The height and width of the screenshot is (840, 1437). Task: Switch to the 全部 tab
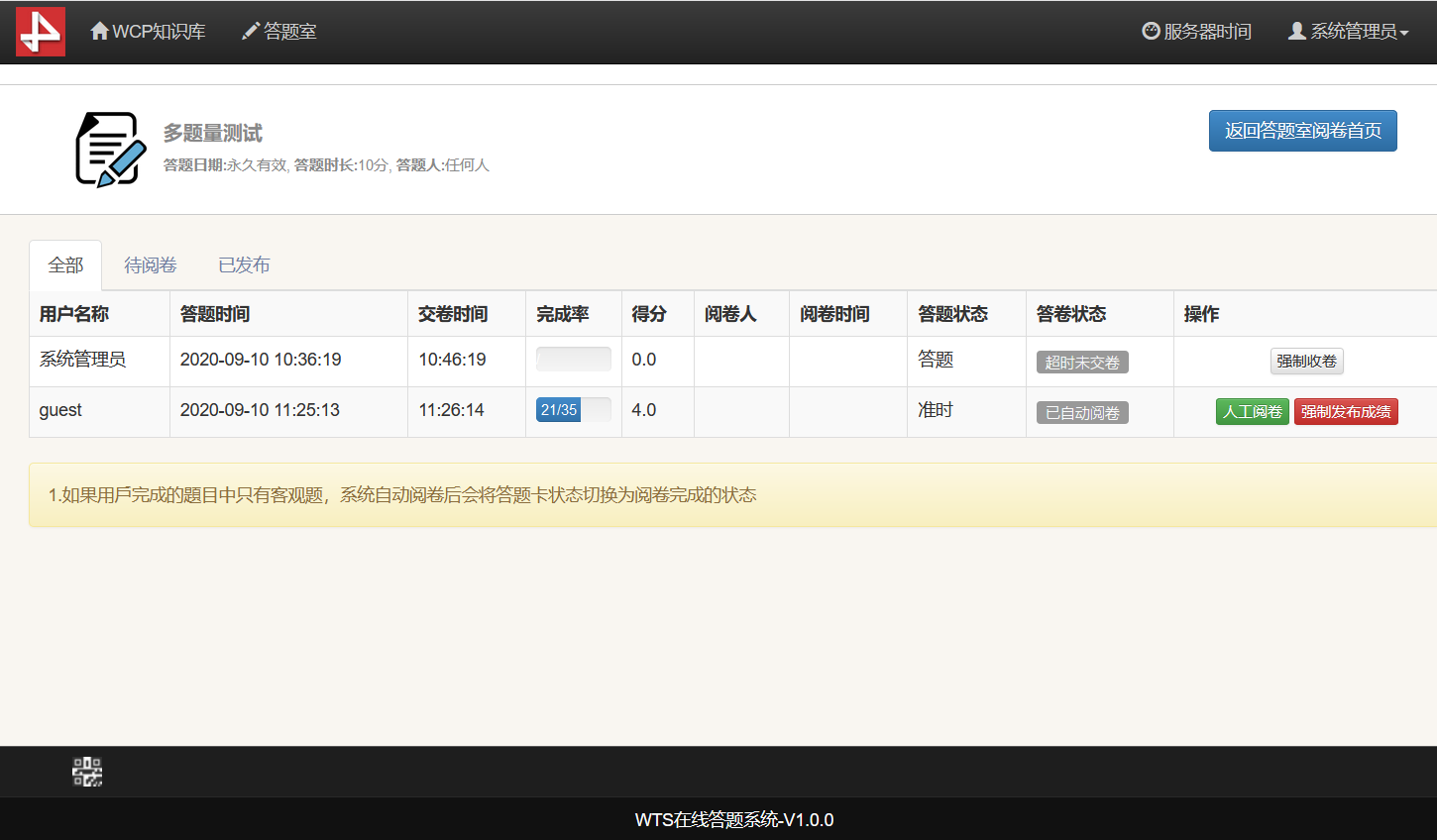[65, 265]
